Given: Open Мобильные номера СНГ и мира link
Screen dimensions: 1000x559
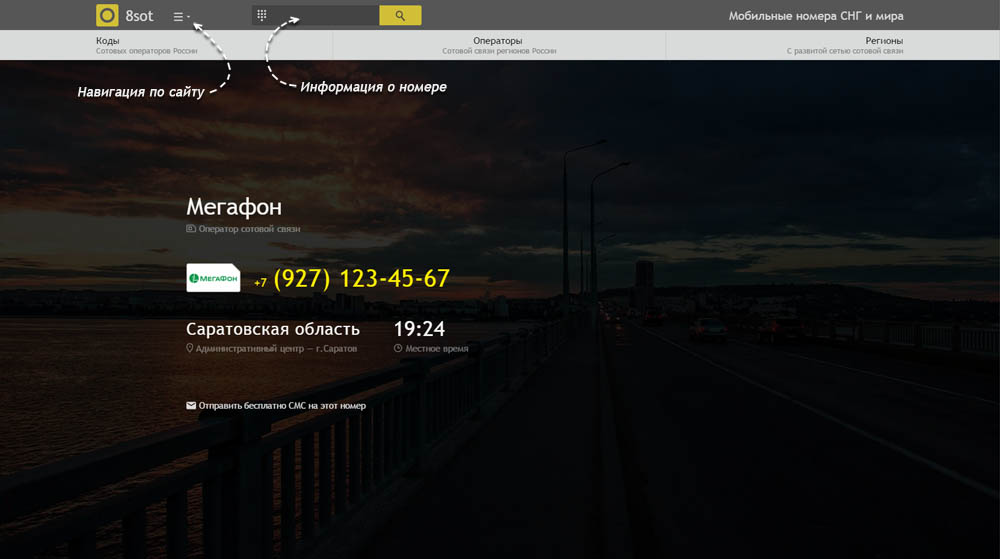Looking at the screenshot, I should click(816, 16).
